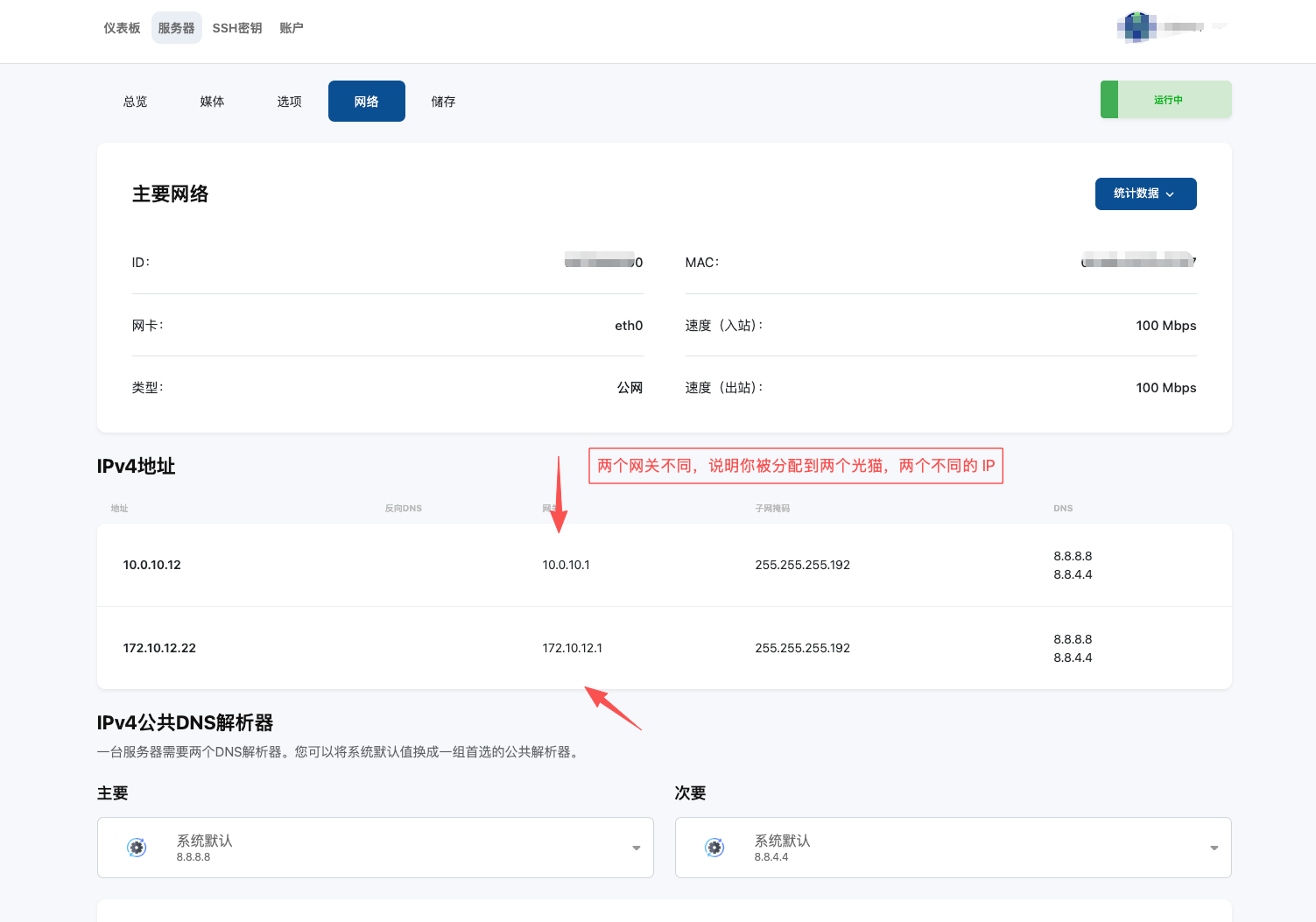
Task: Click the 8.8.8.8 DNS entry in the 10.0.10.12 row
Action: [x=1073, y=556]
